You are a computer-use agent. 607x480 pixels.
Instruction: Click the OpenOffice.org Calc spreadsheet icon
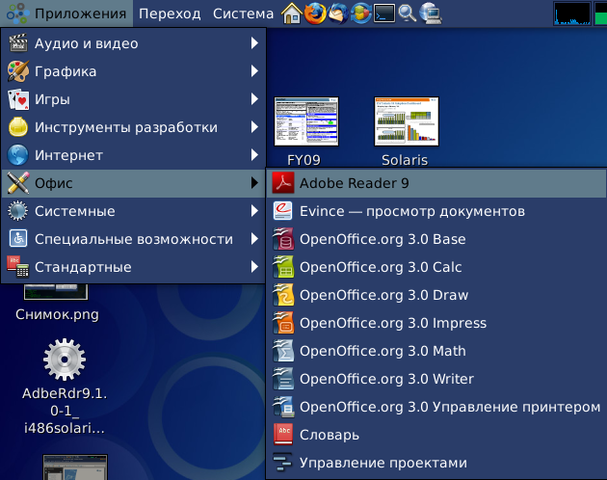point(283,267)
